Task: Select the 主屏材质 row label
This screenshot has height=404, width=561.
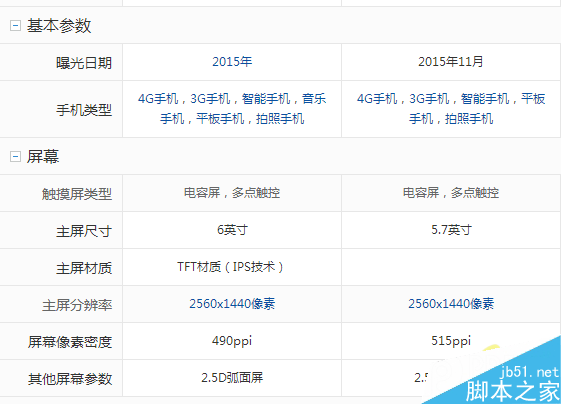Action: 84,268
